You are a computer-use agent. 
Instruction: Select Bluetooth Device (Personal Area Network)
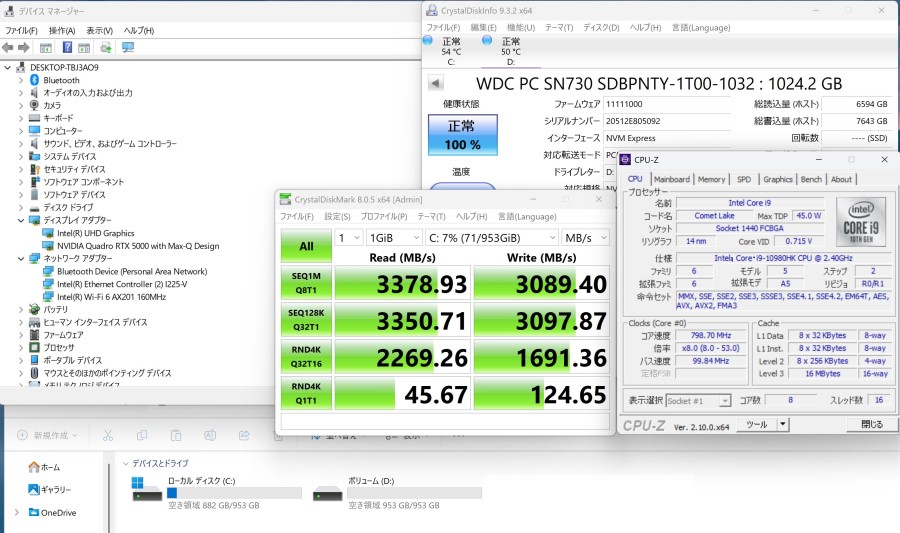click(132, 271)
